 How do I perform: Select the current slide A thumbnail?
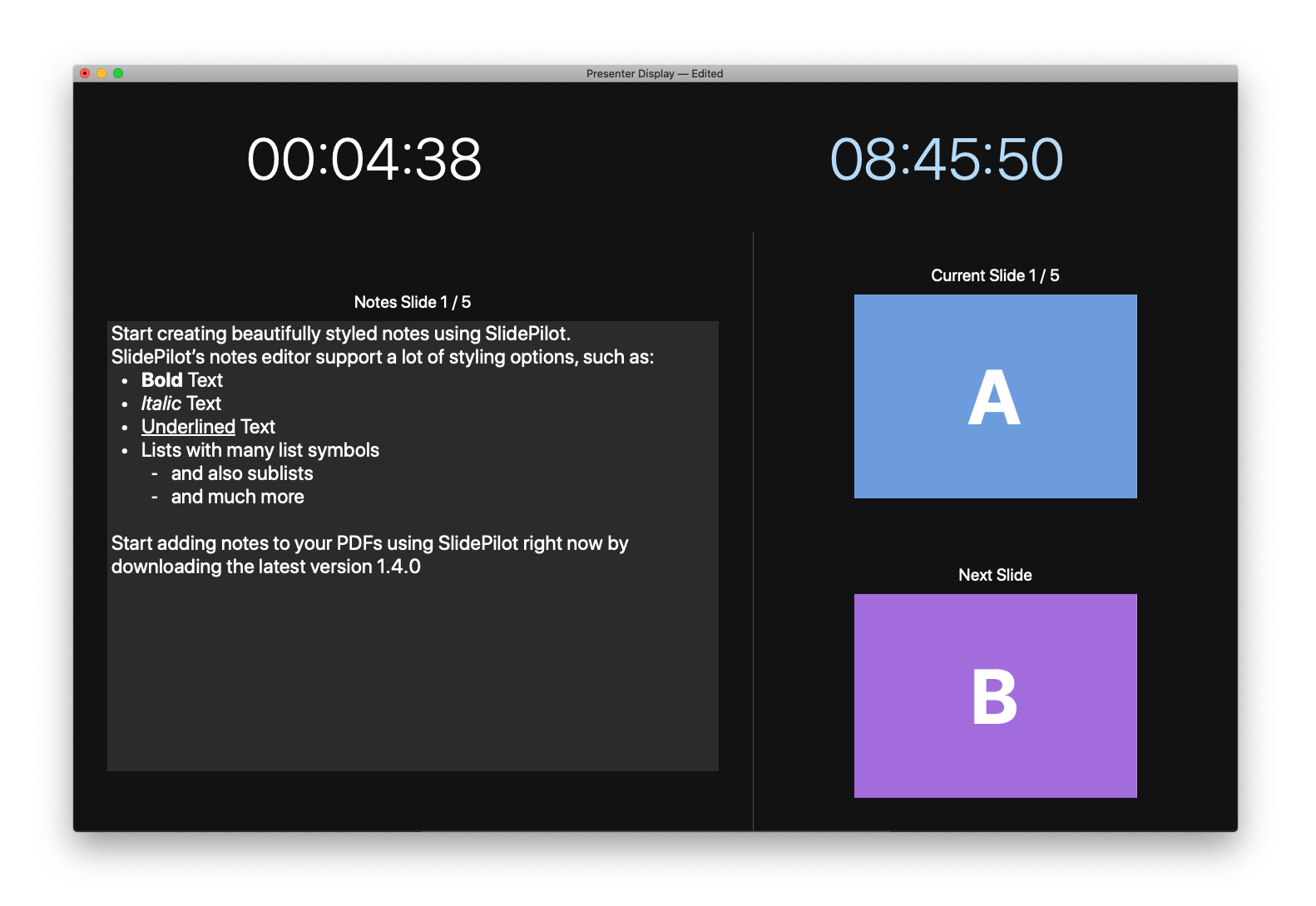pos(995,396)
